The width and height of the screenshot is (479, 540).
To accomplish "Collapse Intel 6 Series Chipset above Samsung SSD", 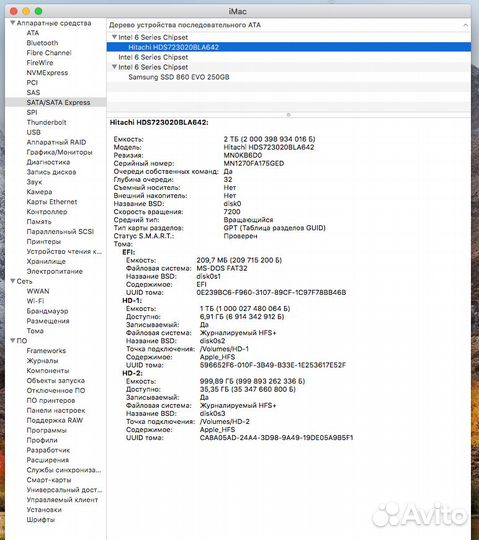I will coord(114,67).
